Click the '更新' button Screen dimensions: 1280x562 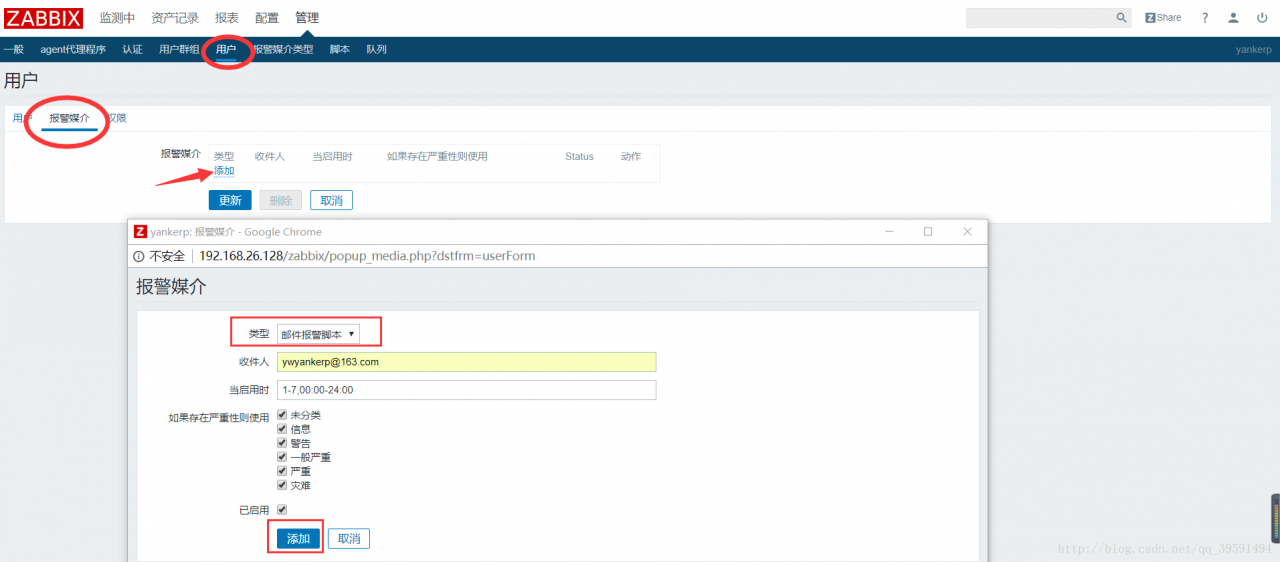[230, 200]
